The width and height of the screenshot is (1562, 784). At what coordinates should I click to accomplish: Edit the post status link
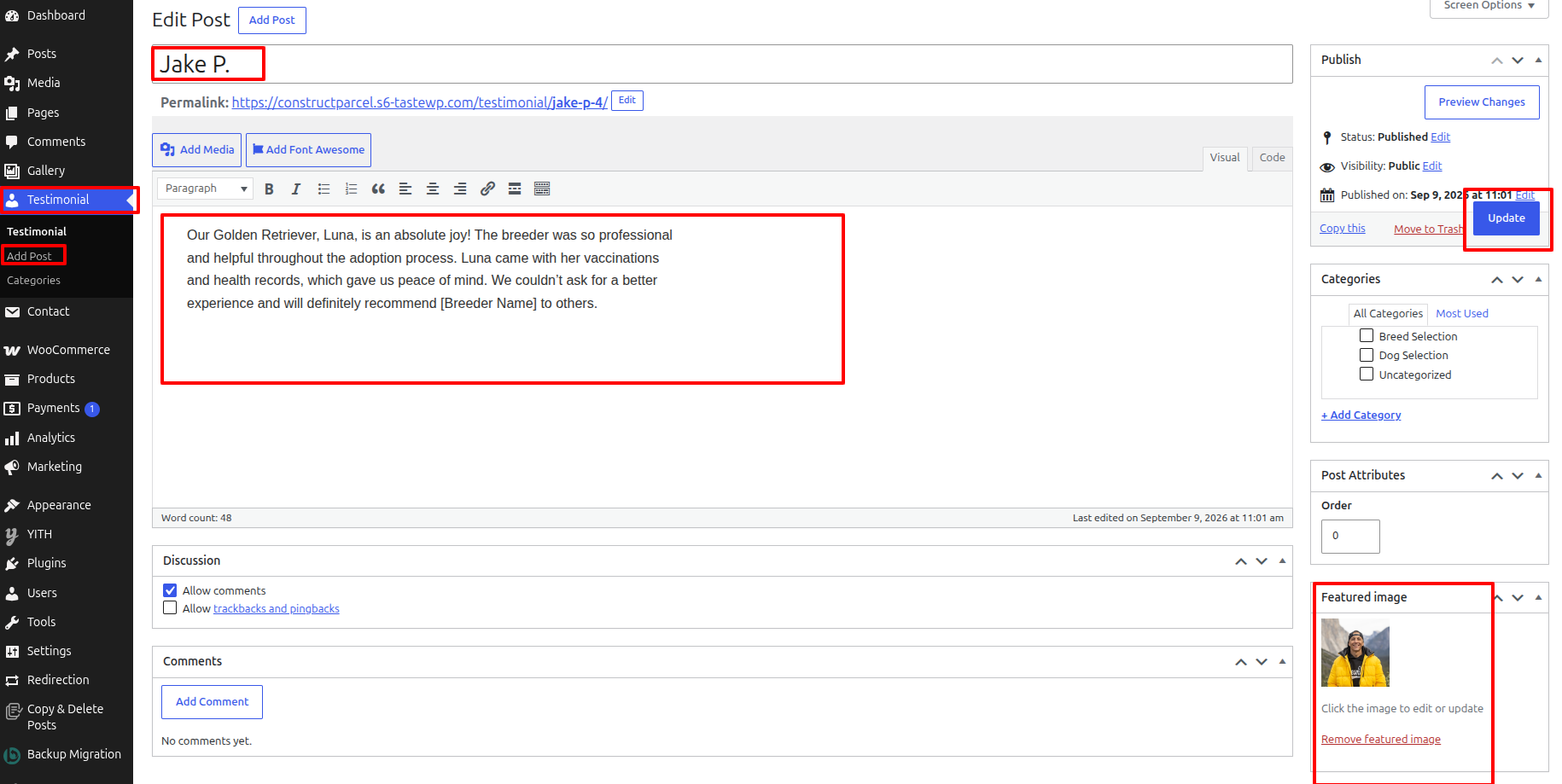coord(1441,137)
